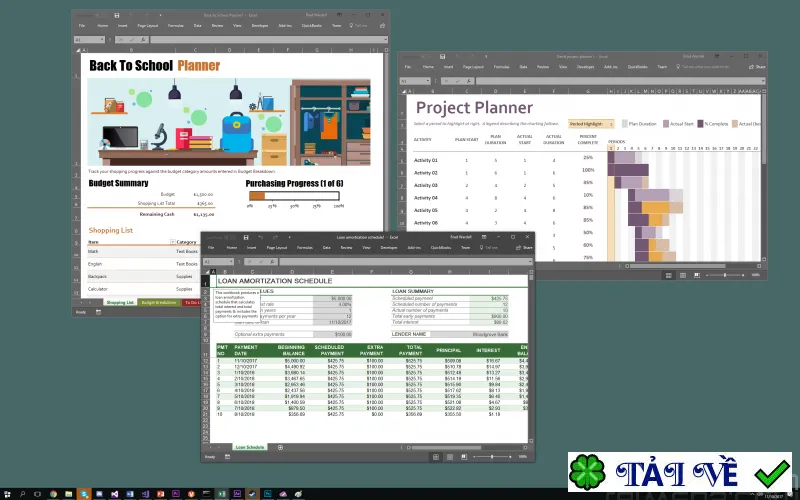Viewport: 800px width, 500px height.
Task: Click Insert Function fx in Project Planner window
Action: point(468,81)
